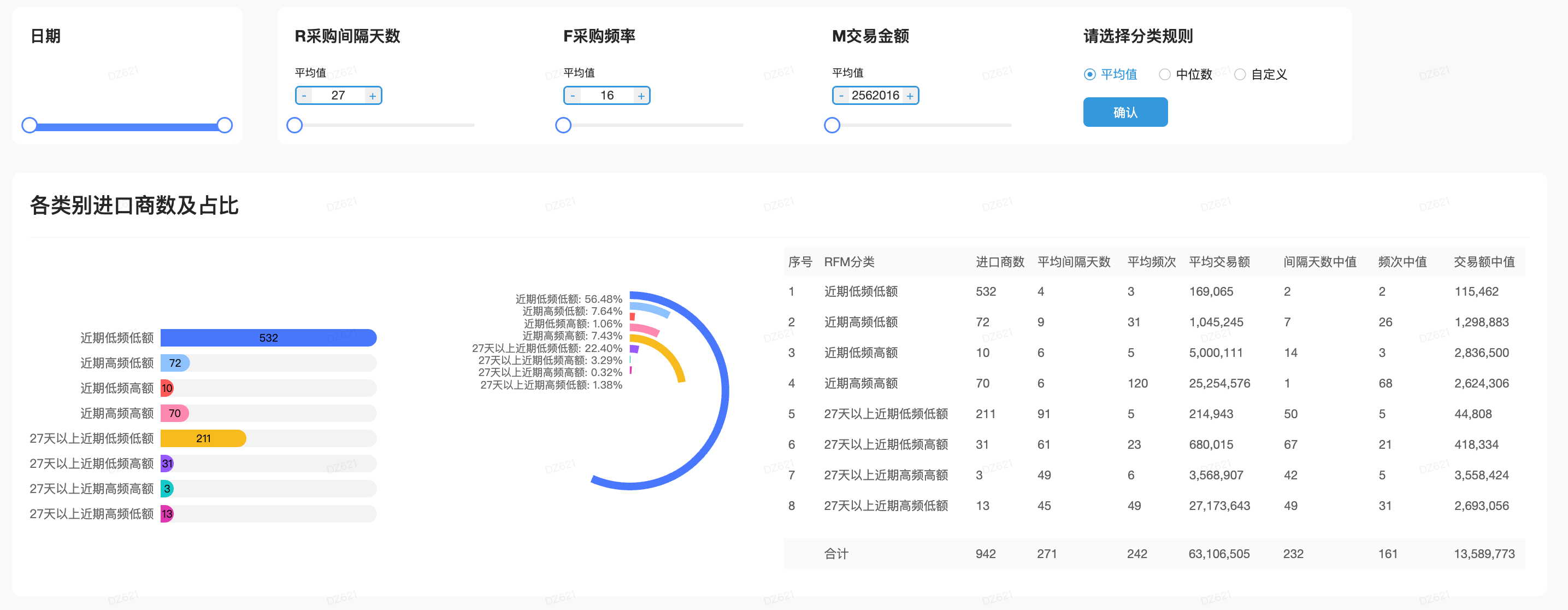
Task: Click minus stepper for R采购间隔天数
Action: (x=304, y=96)
